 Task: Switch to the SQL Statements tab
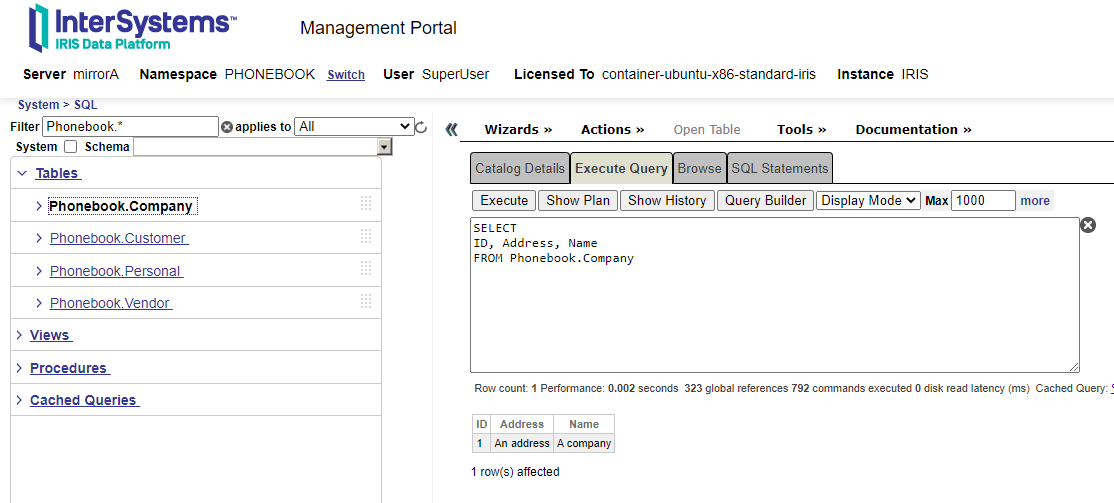pos(780,168)
